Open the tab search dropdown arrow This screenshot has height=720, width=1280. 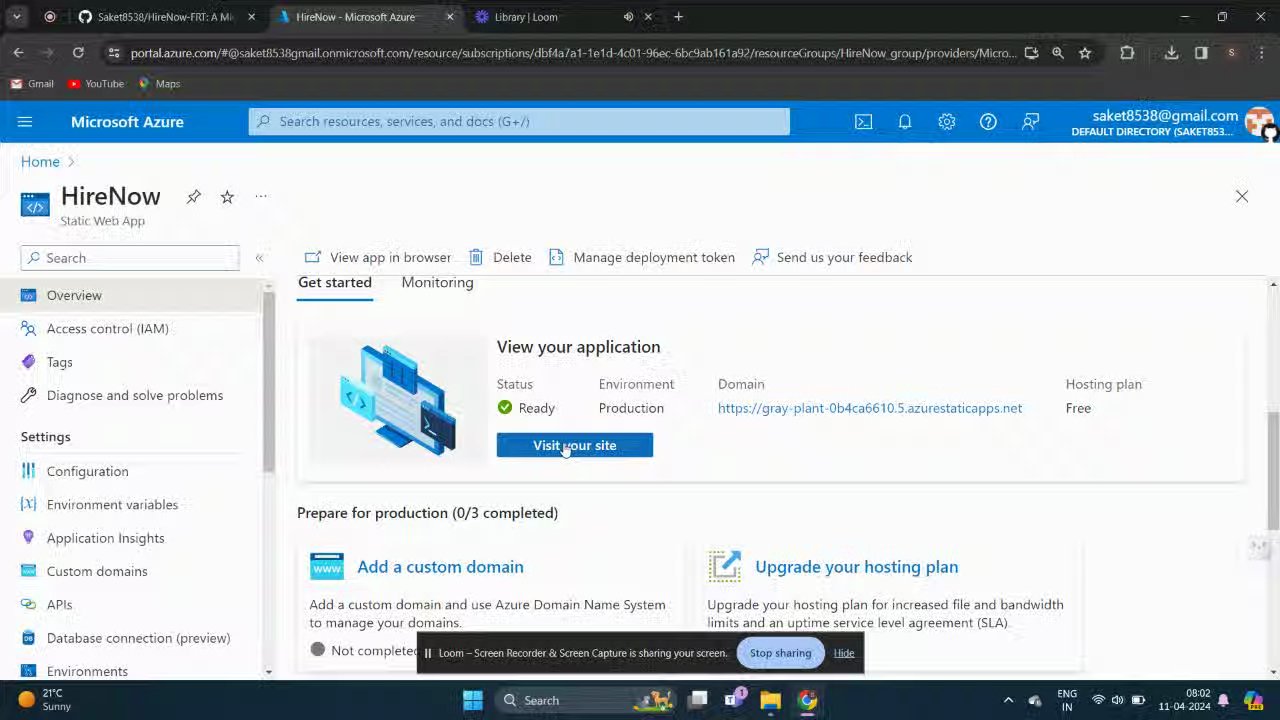tap(16, 17)
